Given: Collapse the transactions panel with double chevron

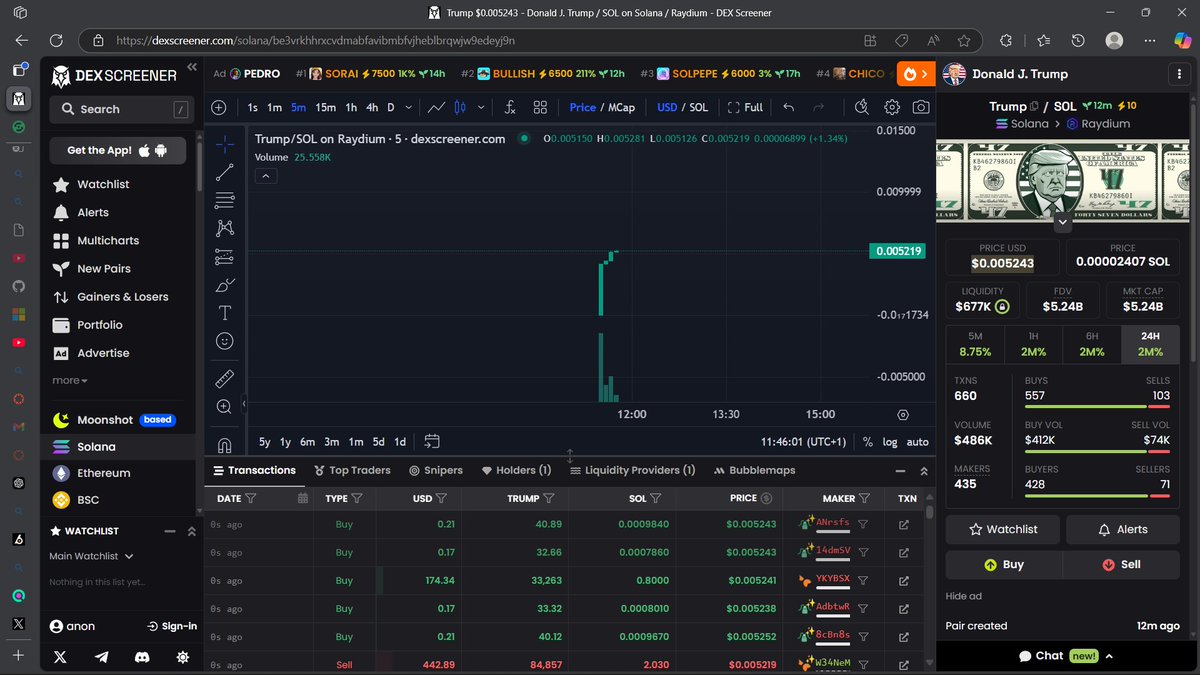Looking at the screenshot, I should (x=924, y=470).
